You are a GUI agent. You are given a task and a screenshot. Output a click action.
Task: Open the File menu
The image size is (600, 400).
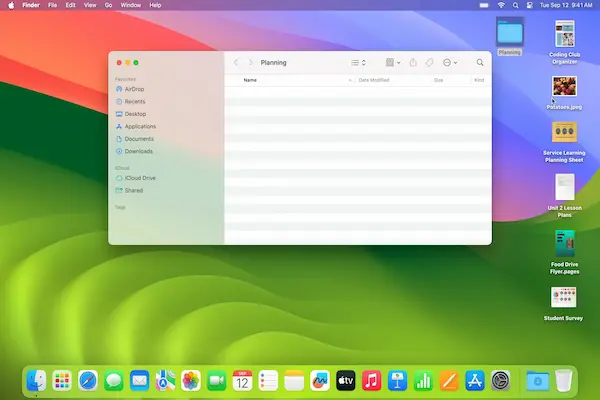52,5
